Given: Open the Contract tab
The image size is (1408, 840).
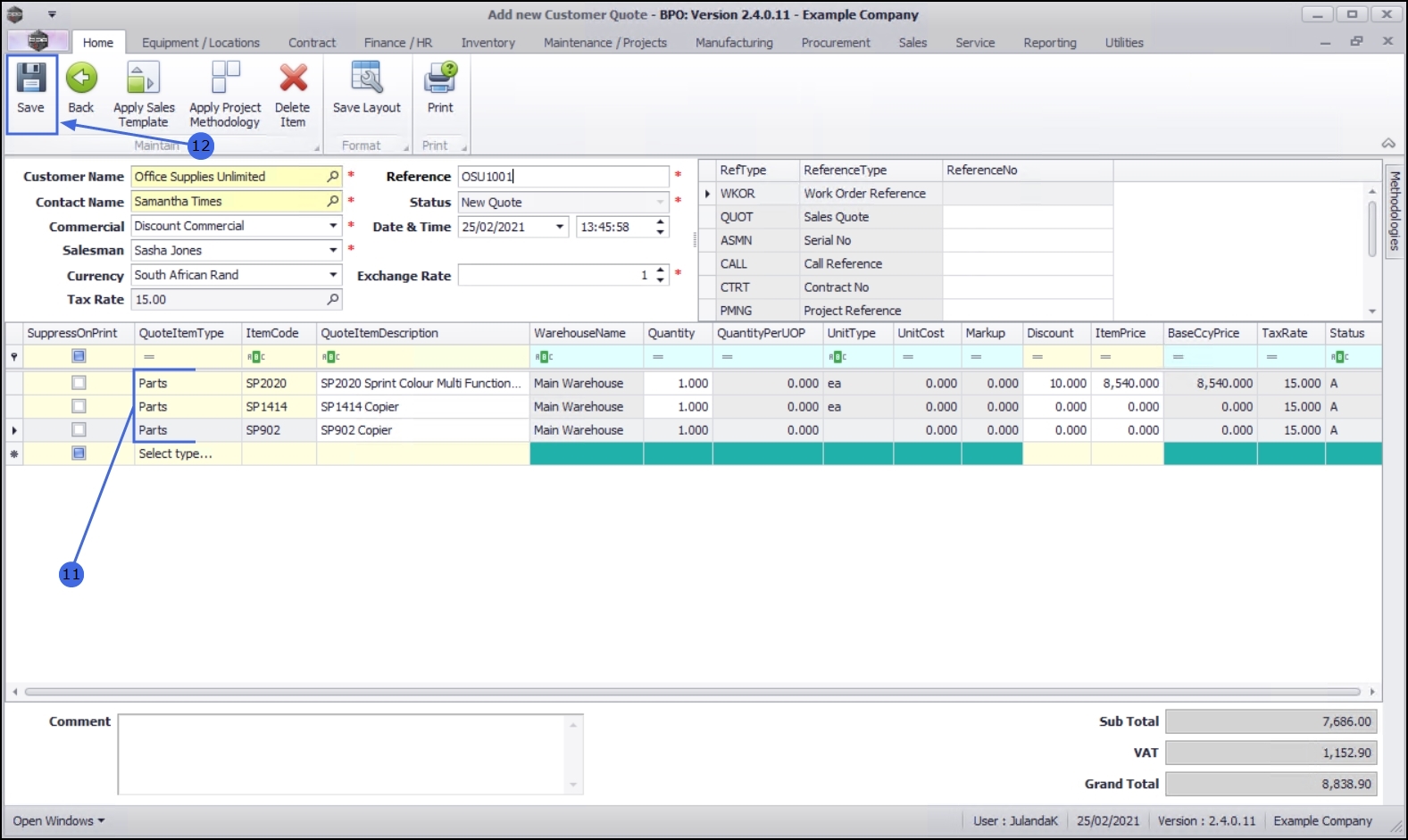Looking at the screenshot, I should coord(312,43).
